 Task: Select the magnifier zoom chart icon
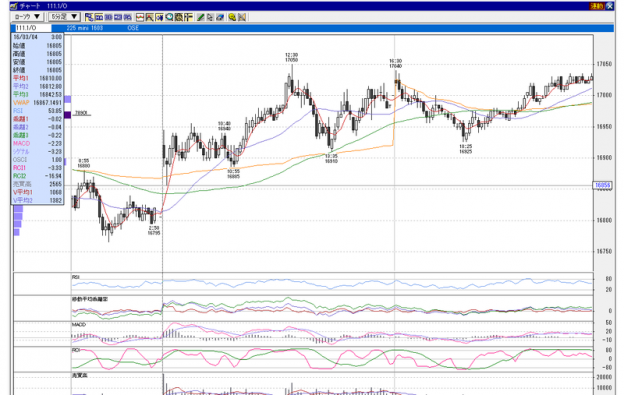[x=169, y=17]
